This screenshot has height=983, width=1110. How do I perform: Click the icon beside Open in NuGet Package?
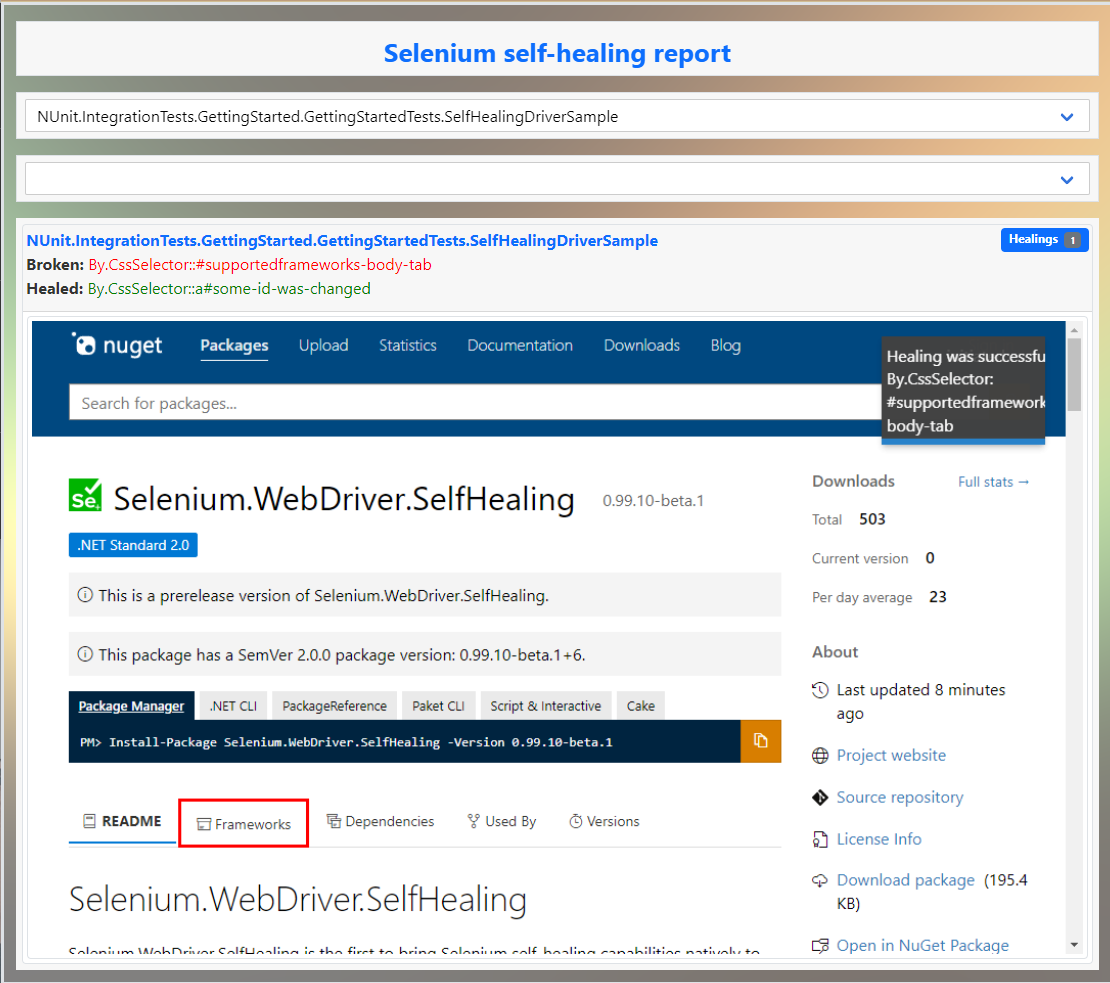[x=820, y=945]
